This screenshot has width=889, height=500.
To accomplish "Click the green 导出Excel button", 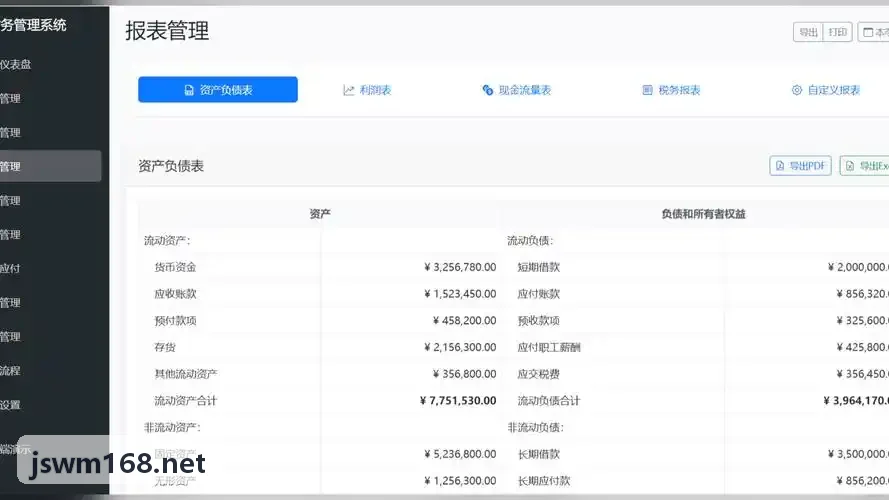I will click(865, 166).
